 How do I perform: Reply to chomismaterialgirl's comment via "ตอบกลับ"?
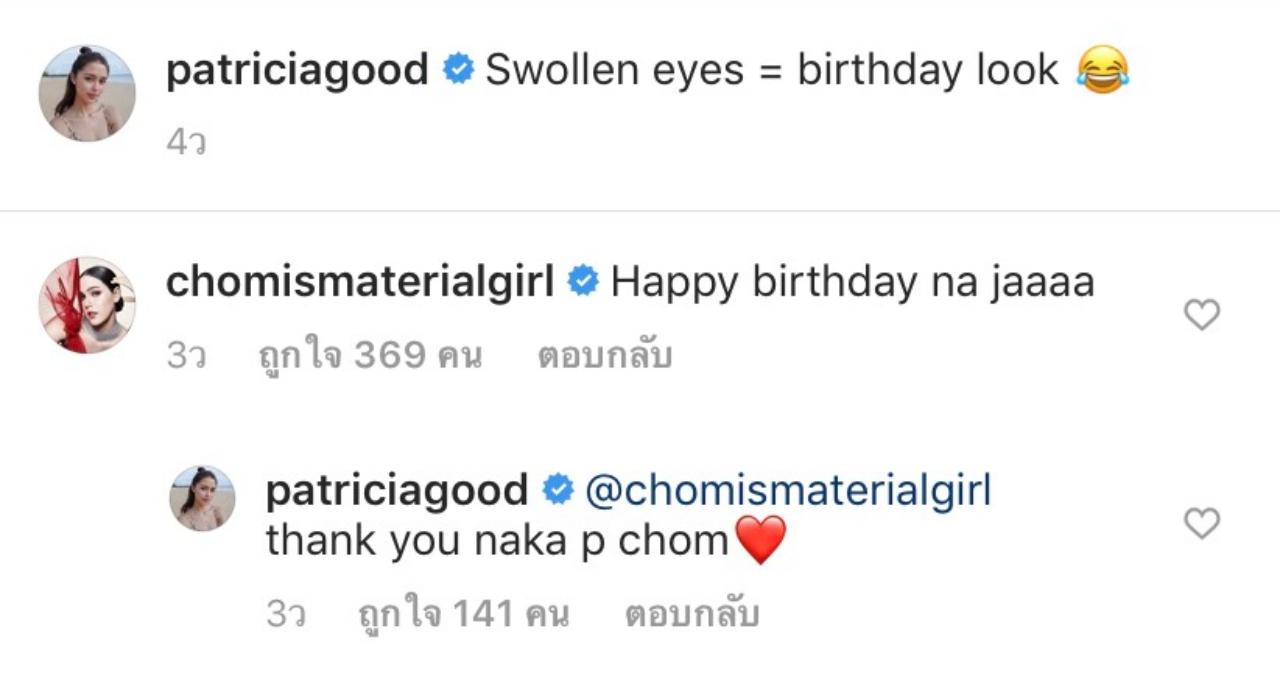tap(604, 356)
